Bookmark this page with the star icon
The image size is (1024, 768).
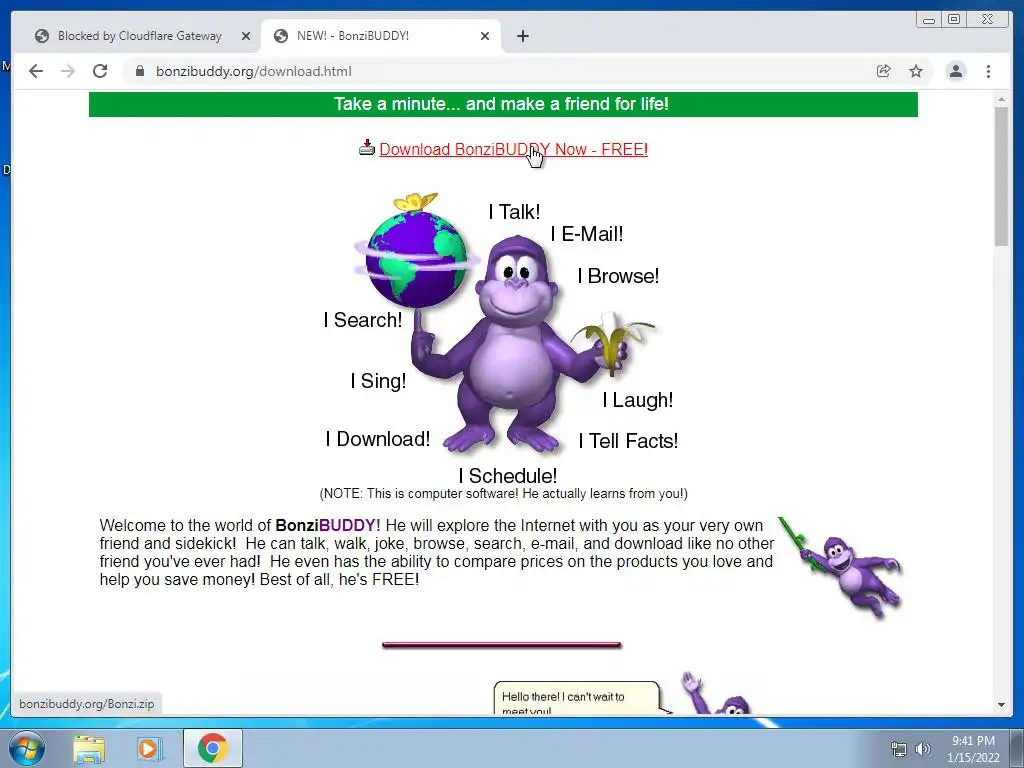(916, 71)
